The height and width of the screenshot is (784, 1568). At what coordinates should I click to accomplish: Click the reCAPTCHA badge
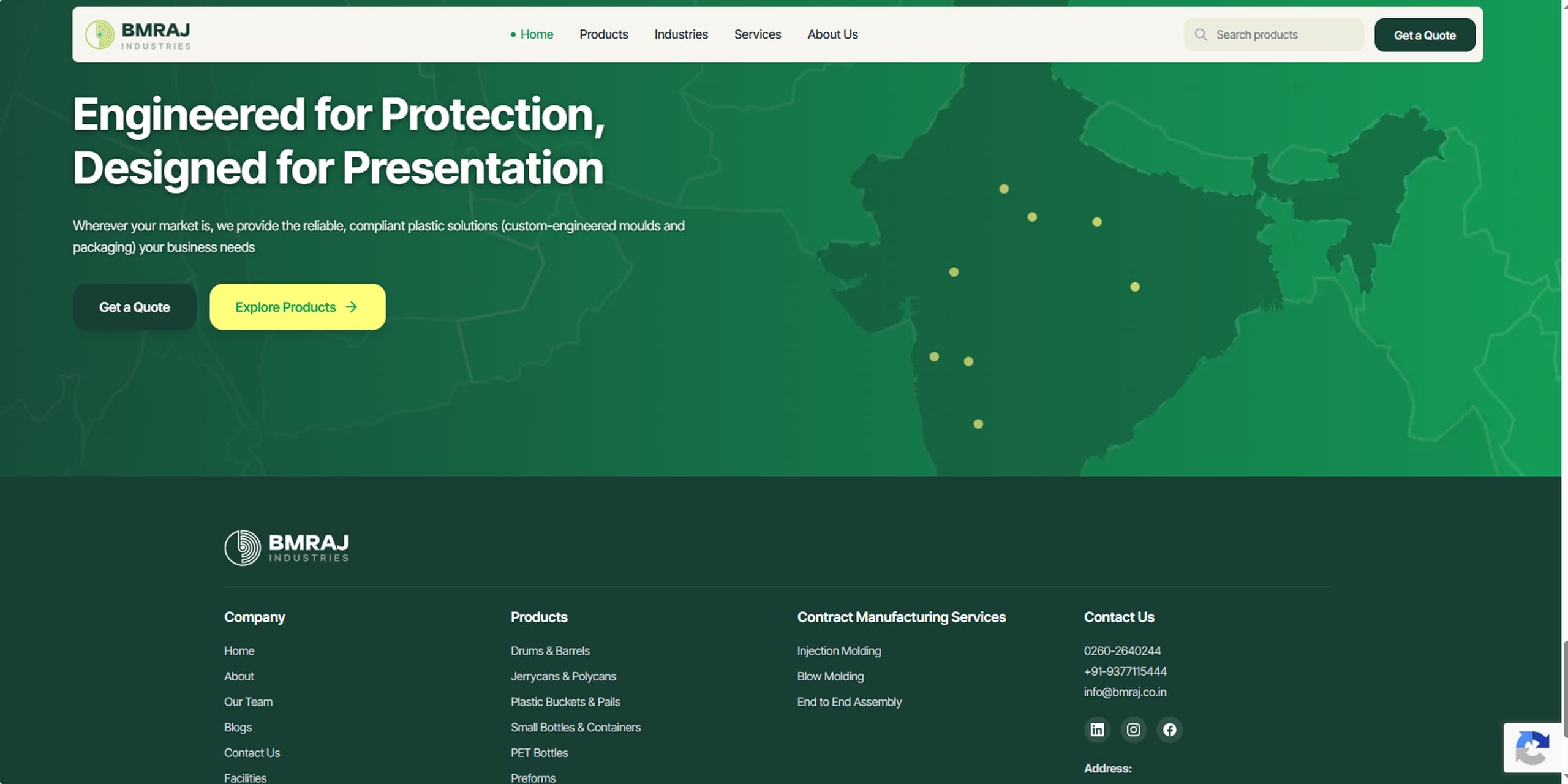click(1532, 747)
